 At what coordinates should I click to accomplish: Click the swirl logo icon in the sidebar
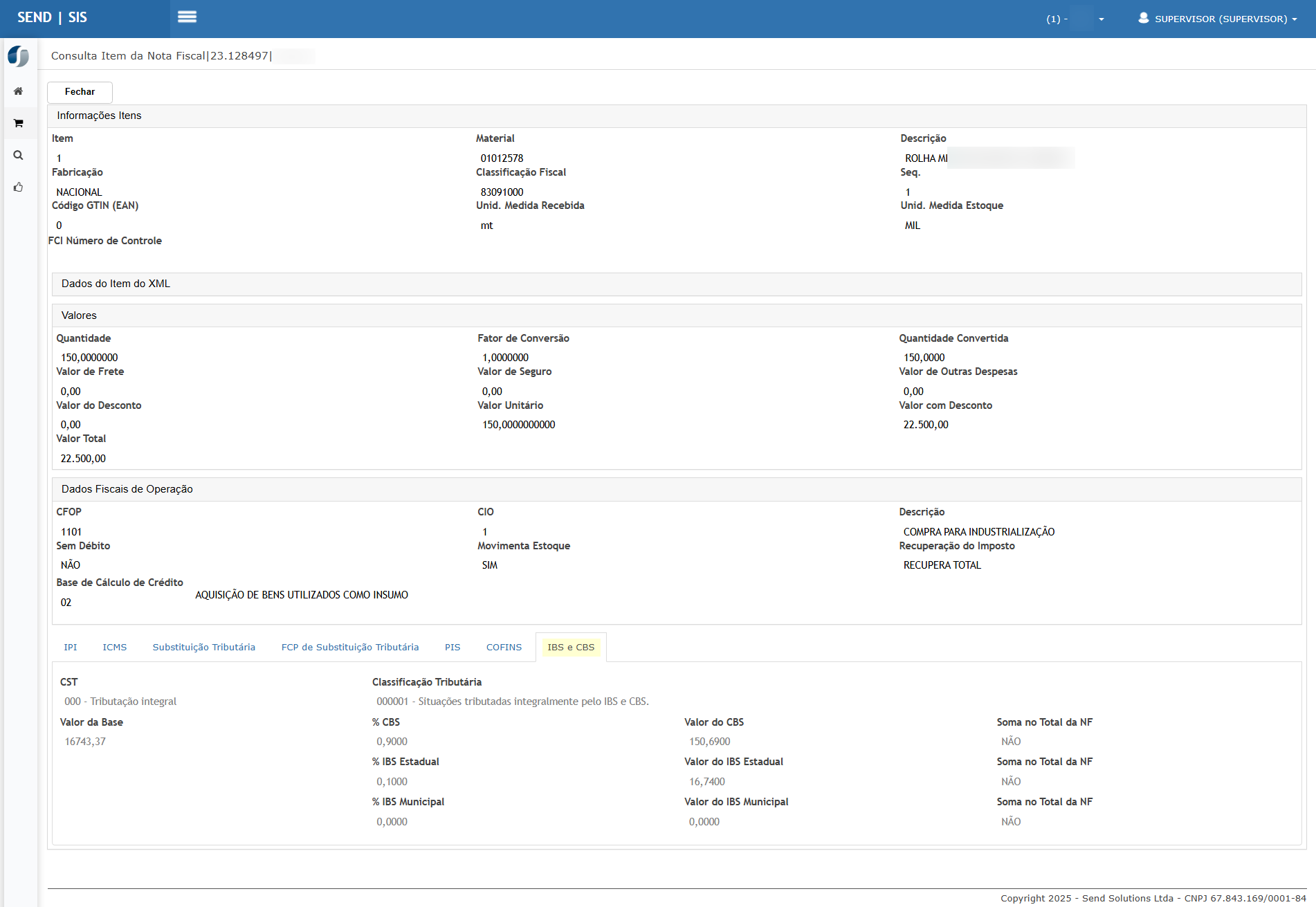click(x=19, y=56)
